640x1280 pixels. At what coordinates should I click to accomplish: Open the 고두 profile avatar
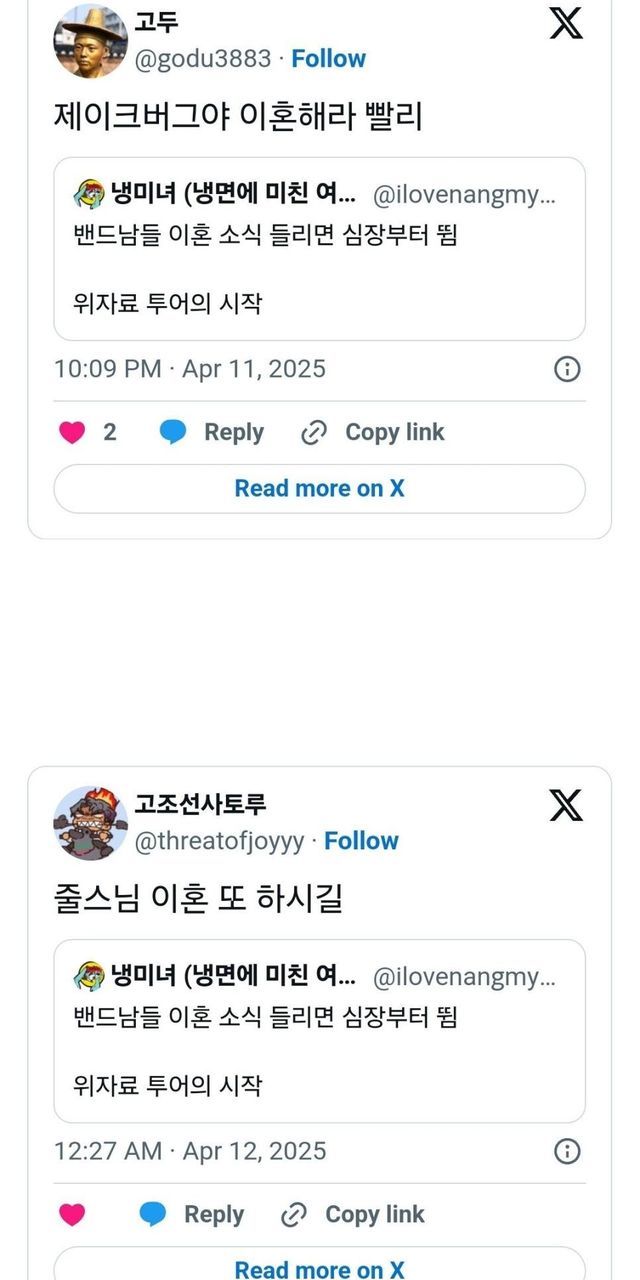[90, 41]
